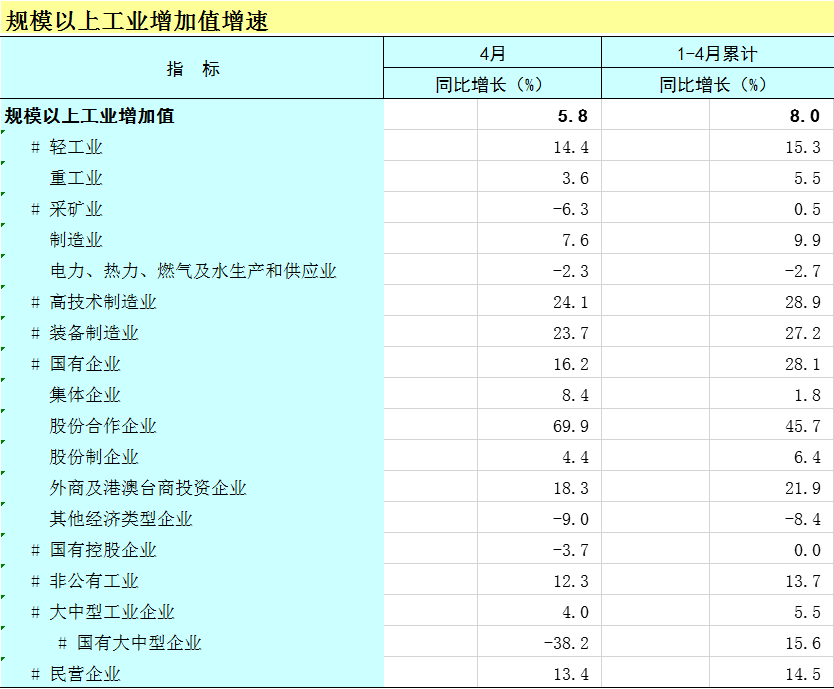The height and width of the screenshot is (689, 834).
Task: Click the 非公有工业 row label
Action: coord(94,581)
